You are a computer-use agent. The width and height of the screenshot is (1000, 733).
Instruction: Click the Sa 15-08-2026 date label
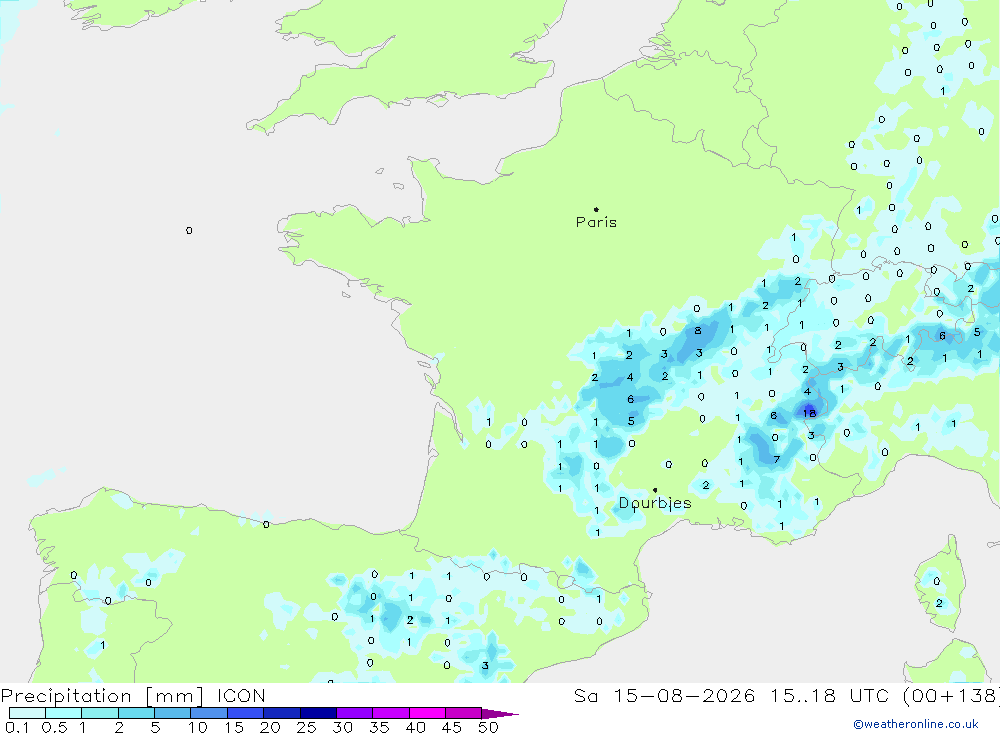point(665,695)
